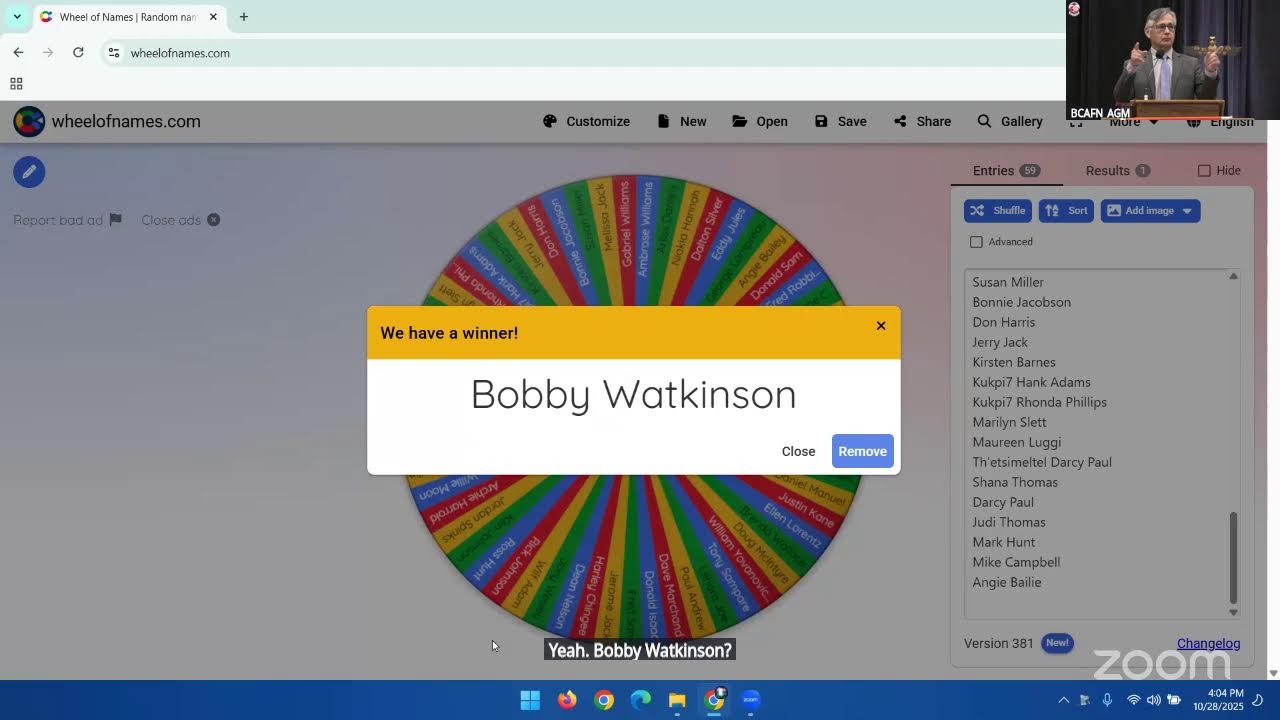The height and width of the screenshot is (720, 1280).
Task: Click the Close button in winner dialog
Action: [798, 451]
